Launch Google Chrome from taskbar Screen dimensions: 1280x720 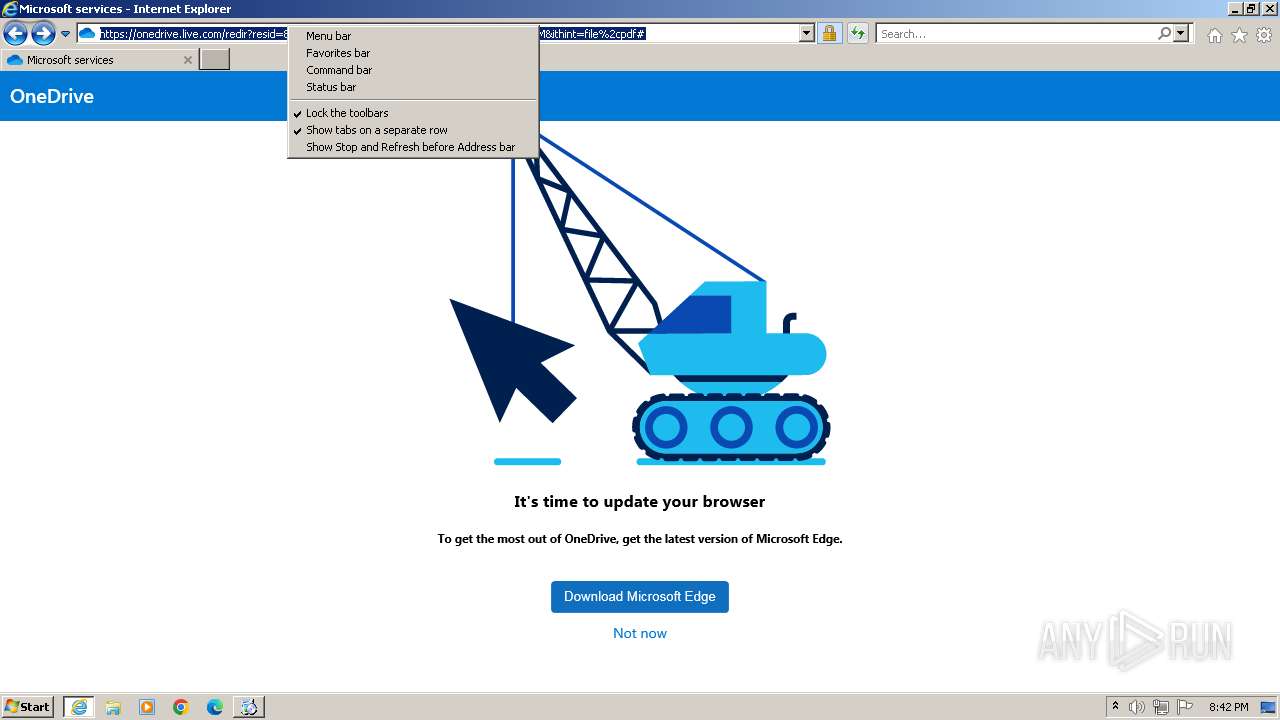click(181, 707)
